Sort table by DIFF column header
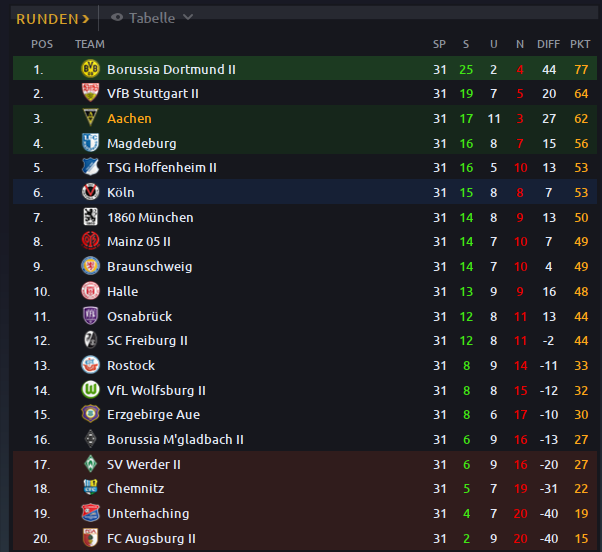The image size is (602, 552). coord(548,44)
